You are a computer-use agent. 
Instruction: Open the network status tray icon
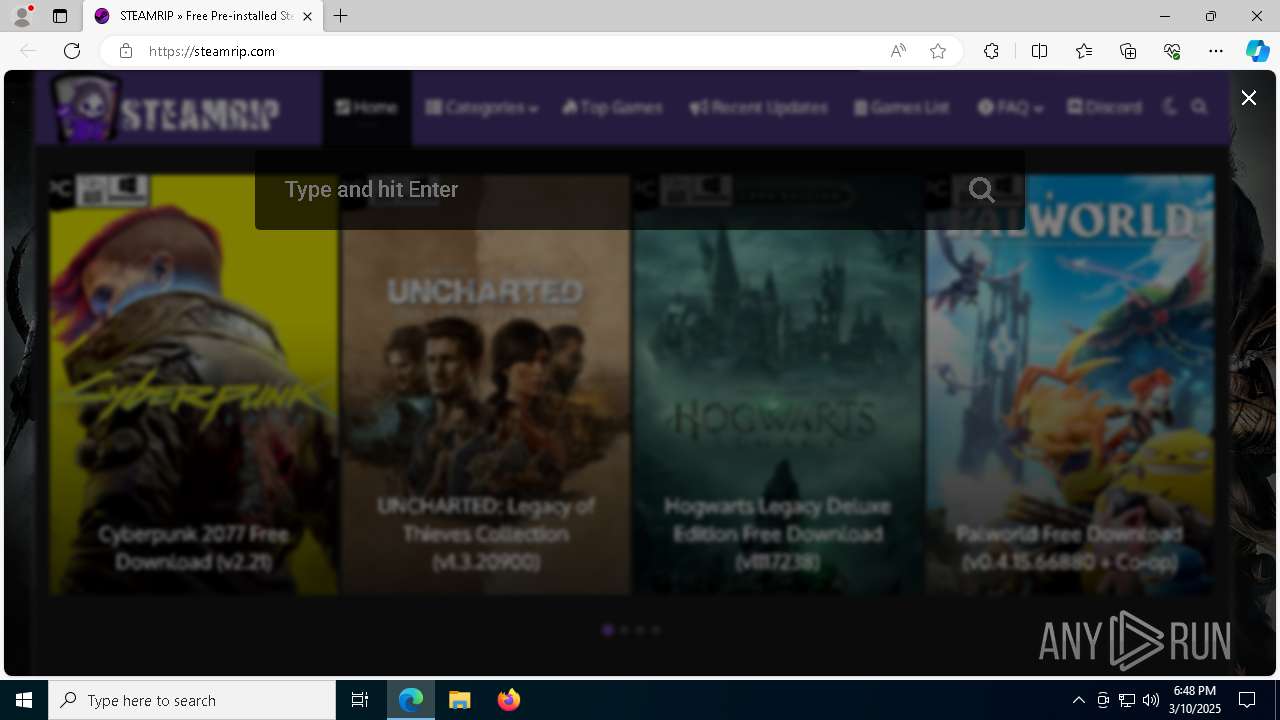tap(1127, 700)
